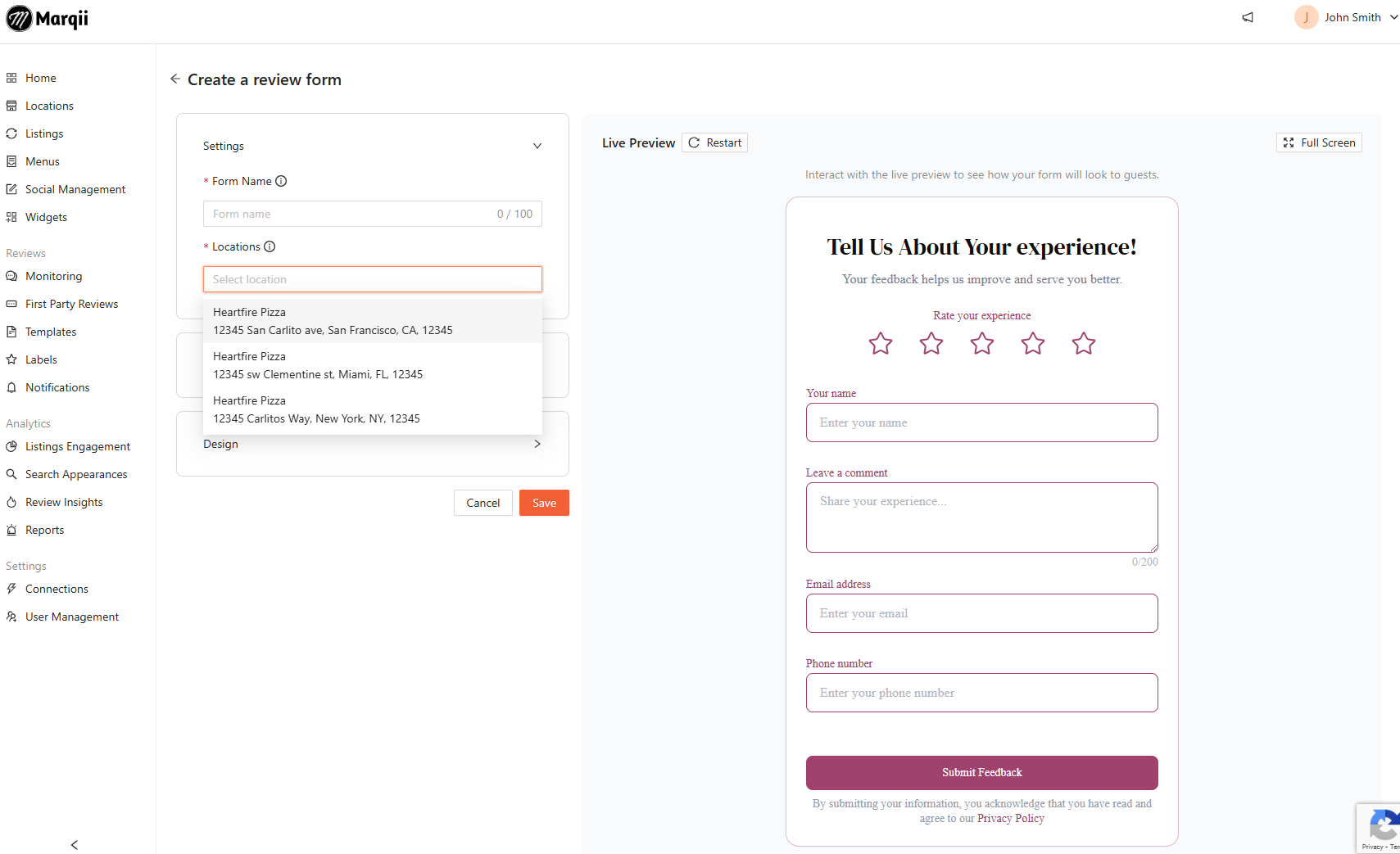Open the Privacy Policy link
Screen dimensions: 1400x854
[1010, 818]
